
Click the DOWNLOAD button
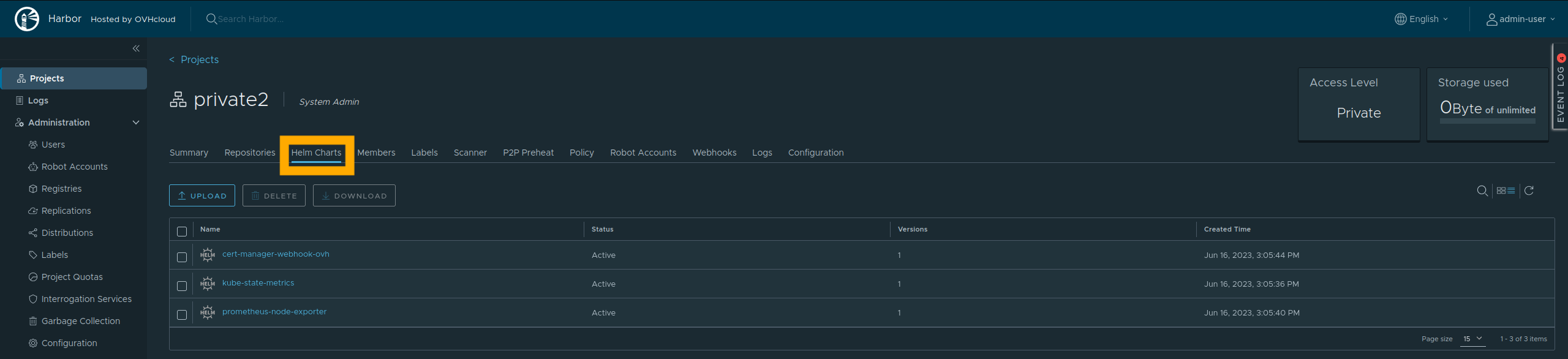click(x=354, y=195)
